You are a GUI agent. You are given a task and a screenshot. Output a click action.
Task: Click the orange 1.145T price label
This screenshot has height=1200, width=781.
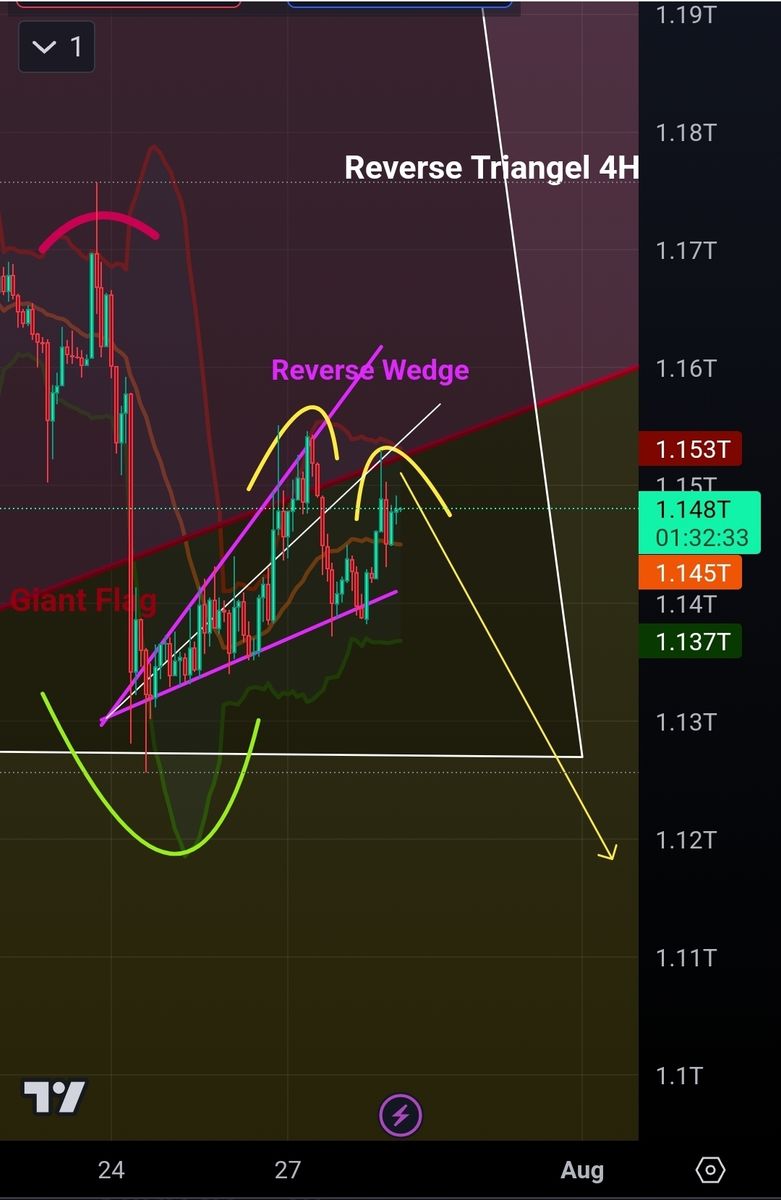click(x=691, y=573)
